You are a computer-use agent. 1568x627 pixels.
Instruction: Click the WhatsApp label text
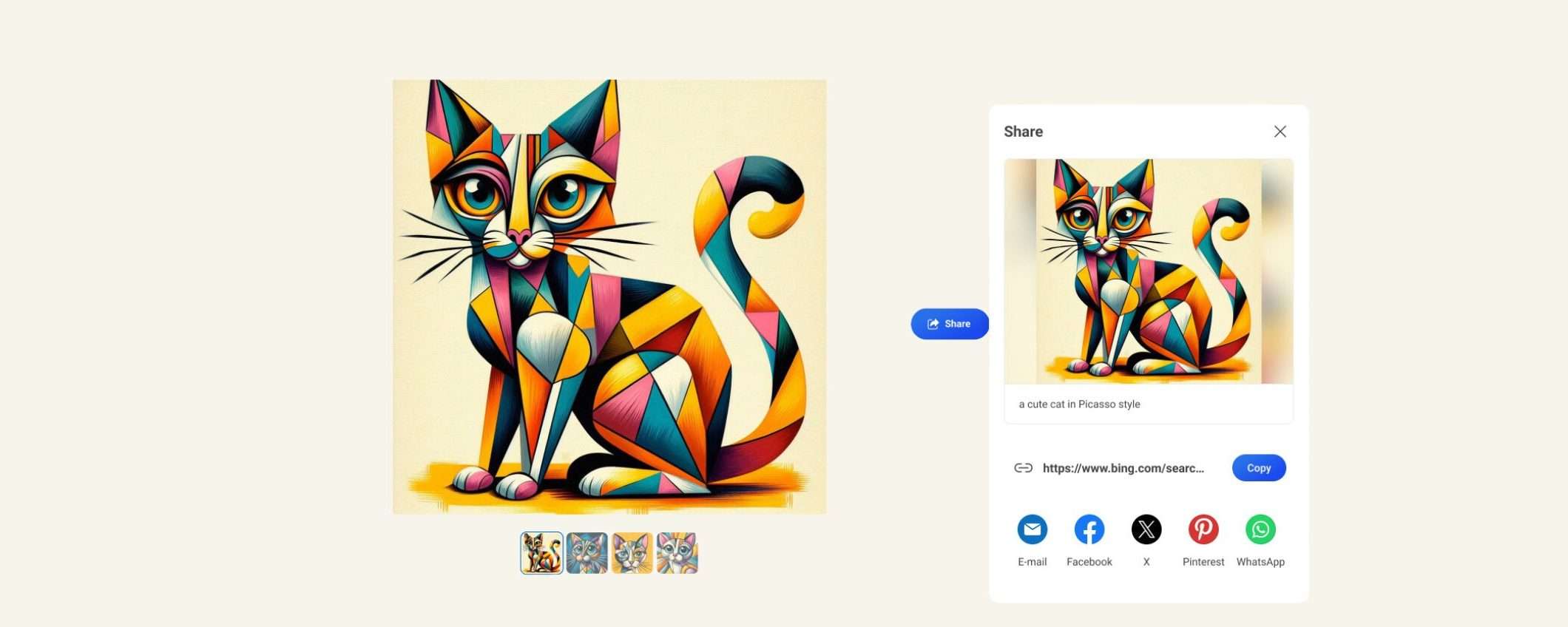coord(1260,562)
